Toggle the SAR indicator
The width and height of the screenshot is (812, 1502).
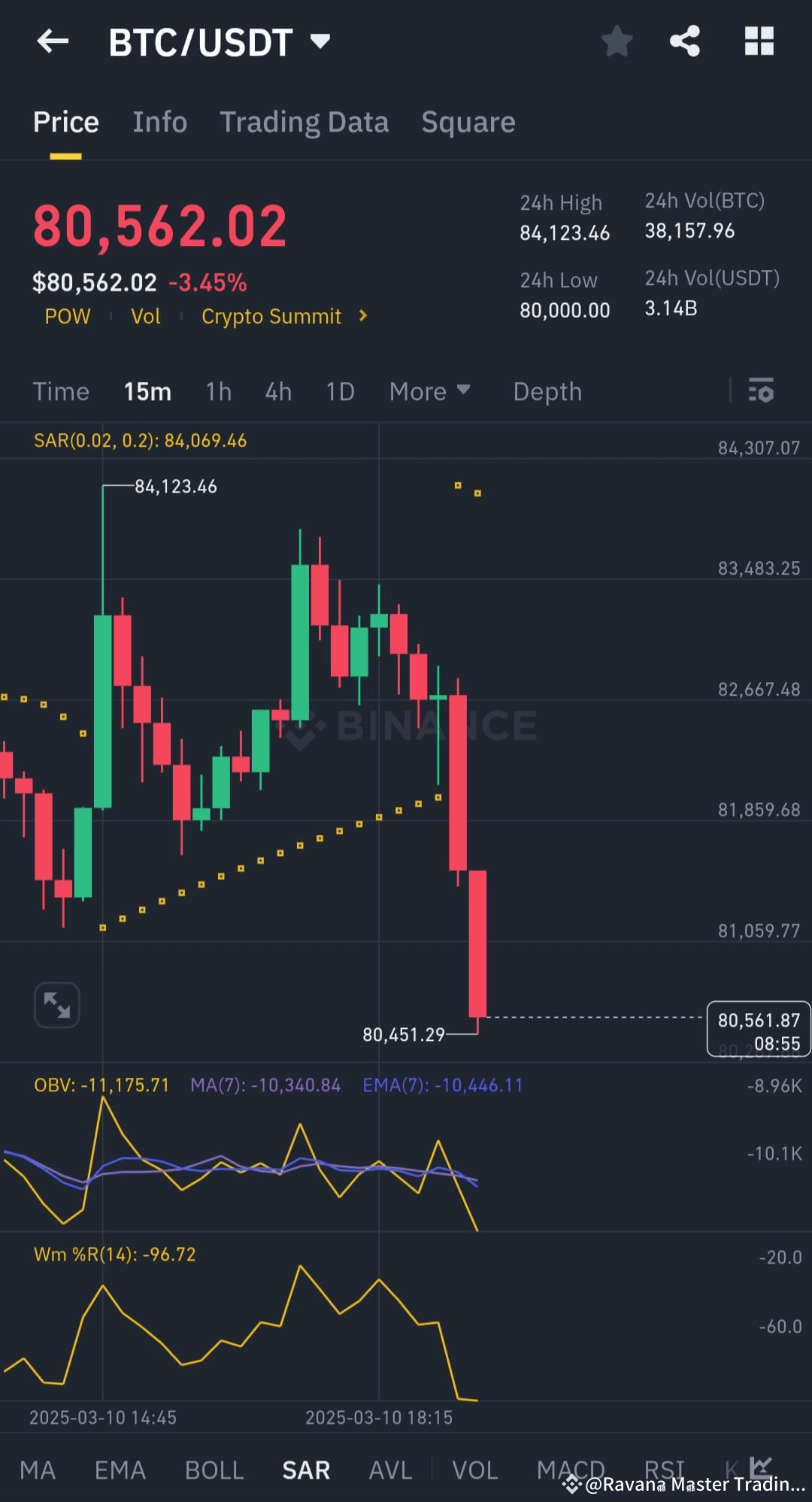click(306, 1470)
